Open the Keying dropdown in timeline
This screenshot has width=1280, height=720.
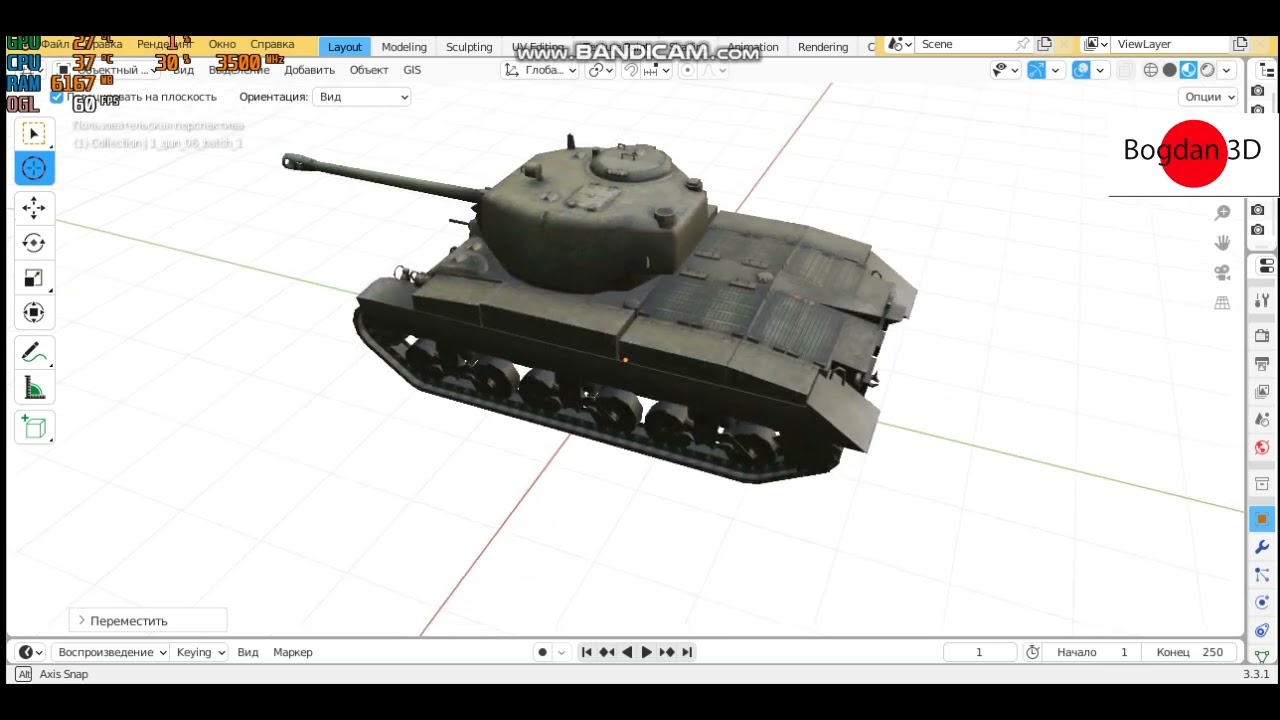(200, 652)
